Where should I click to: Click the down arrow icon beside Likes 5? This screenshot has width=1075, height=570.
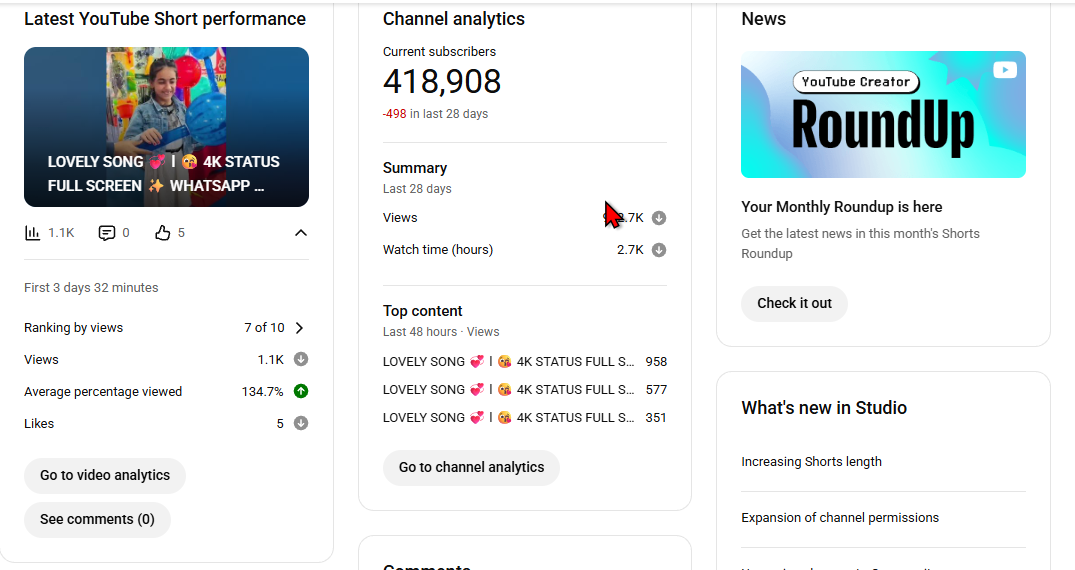301,424
